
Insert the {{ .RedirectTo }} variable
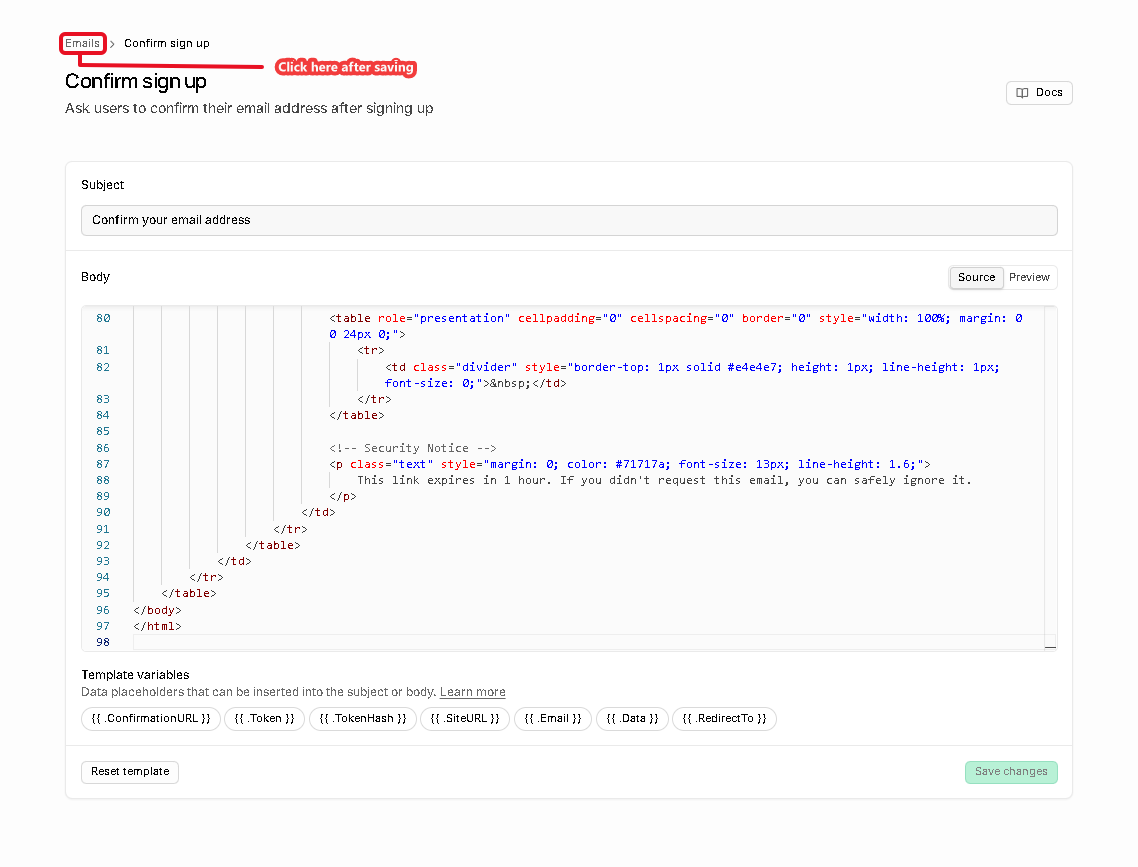click(724, 719)
